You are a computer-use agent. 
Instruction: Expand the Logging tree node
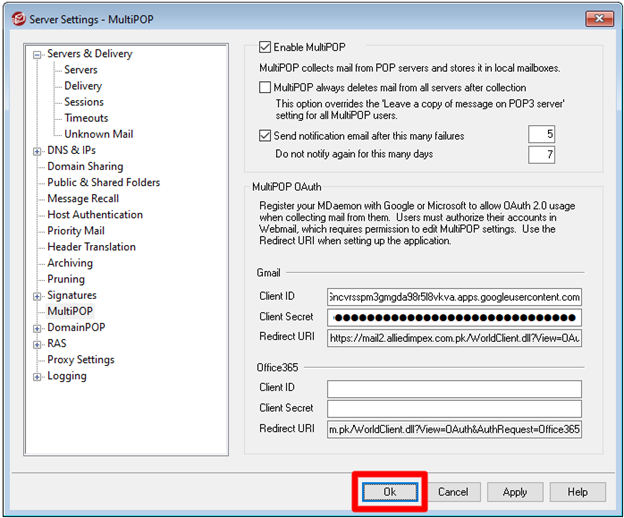pos(38,377)
